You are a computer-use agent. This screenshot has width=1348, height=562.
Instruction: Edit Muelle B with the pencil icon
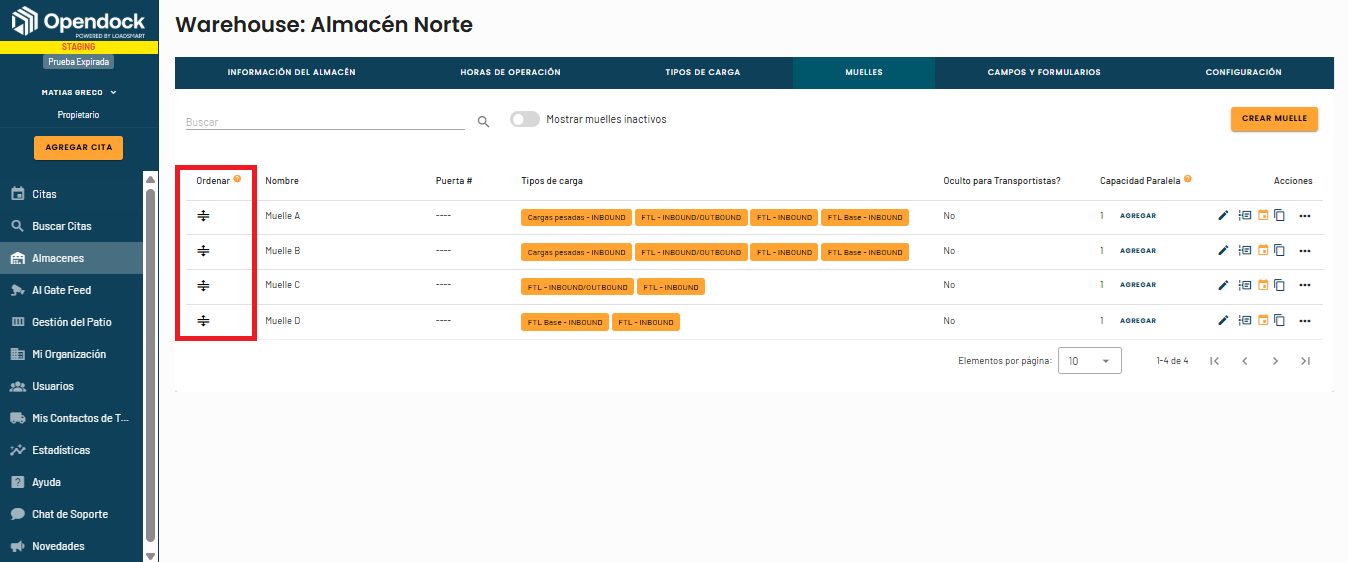coord(1223,250)
